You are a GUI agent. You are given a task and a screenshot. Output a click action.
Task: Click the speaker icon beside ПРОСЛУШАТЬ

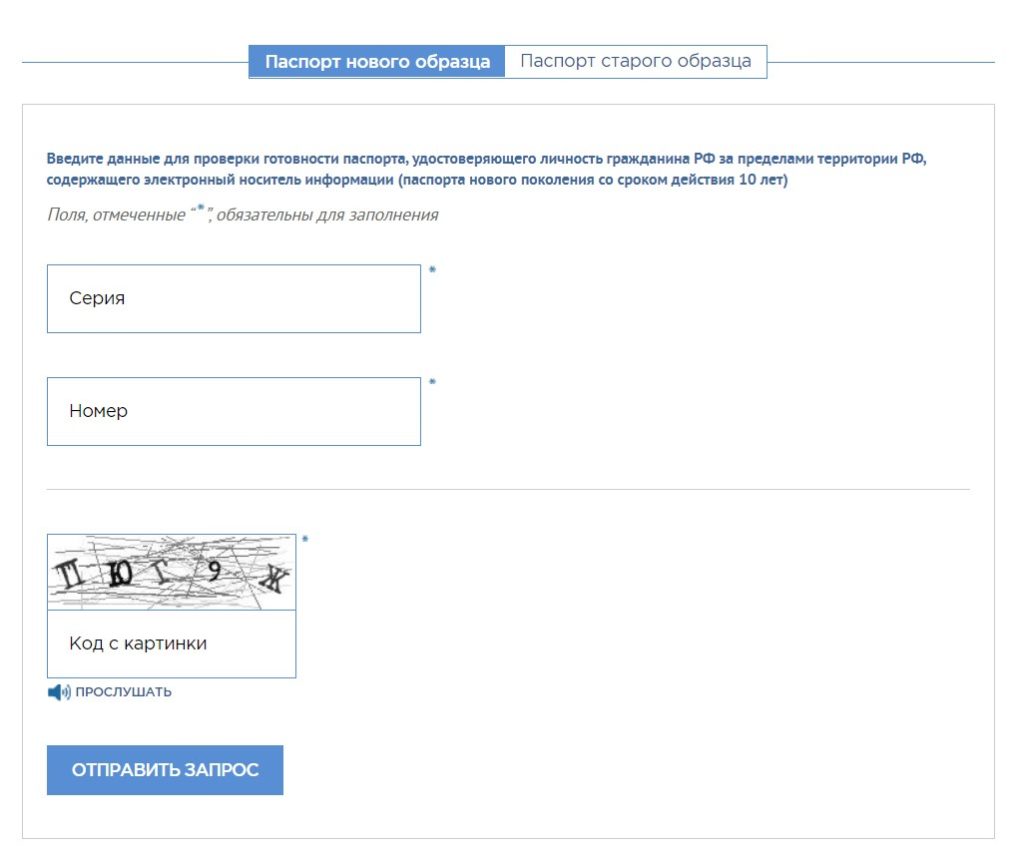click(x=59, y=692)
